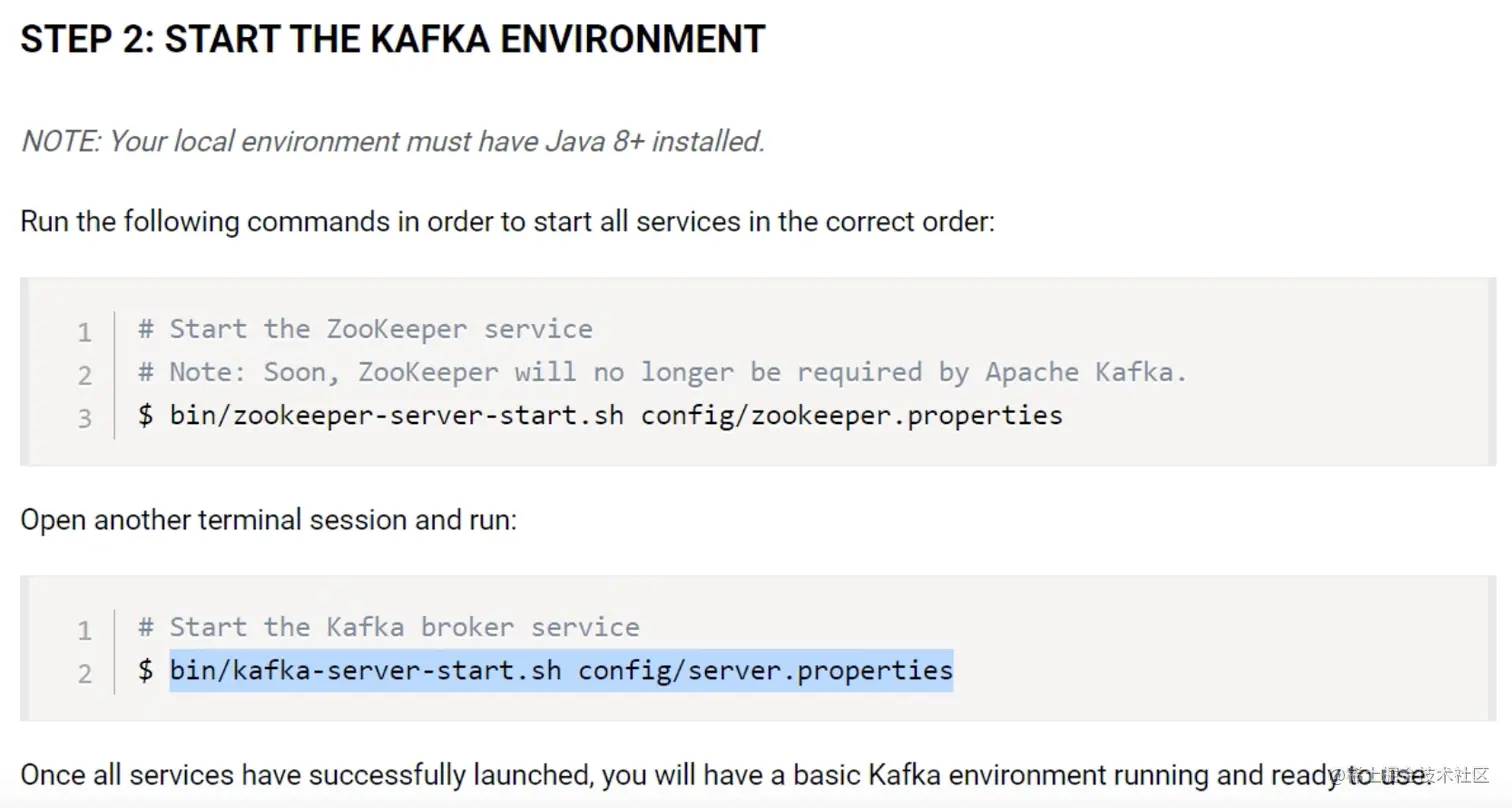The width and height of the screenshot is (1512, 808).
Task: Click the dollar prompt before bin/zookeeper-server-start.sh
Action: click(146, 415)
